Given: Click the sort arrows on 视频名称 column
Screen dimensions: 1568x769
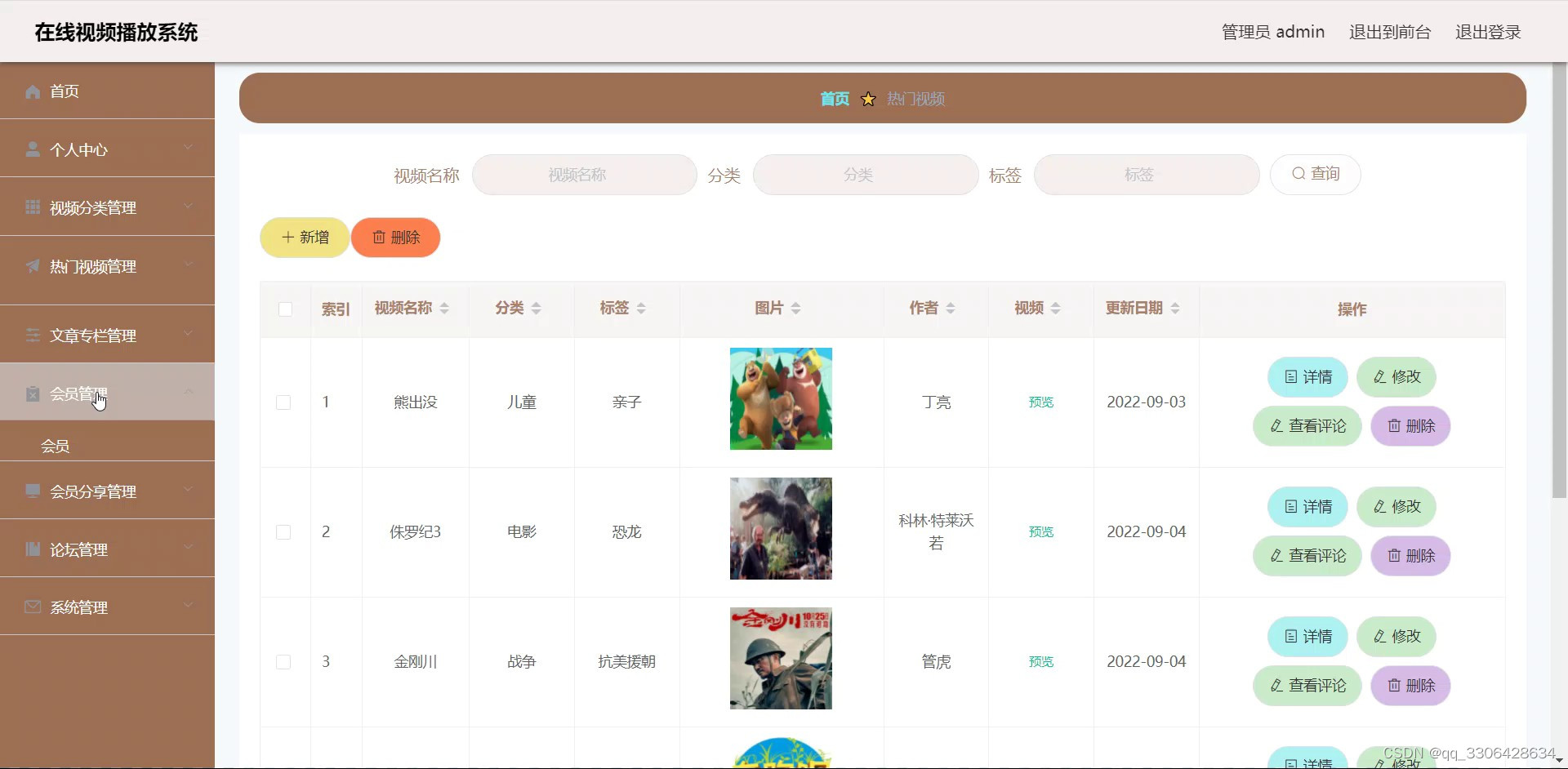Looking at the screenshot, I should 444,309.
